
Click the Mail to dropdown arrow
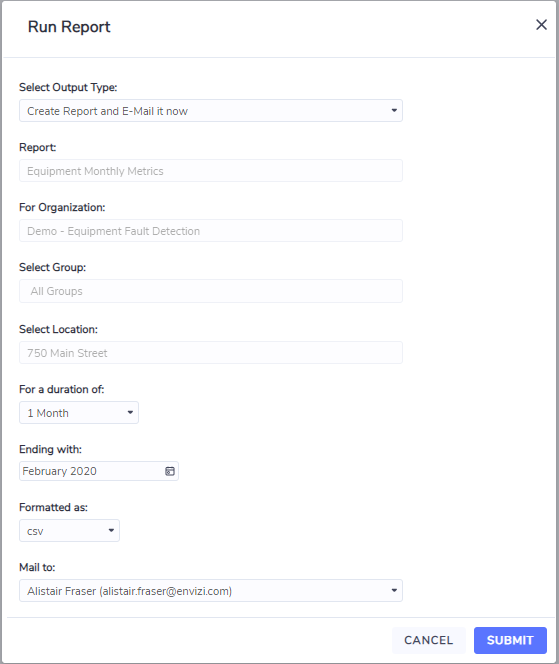point(394,590)
